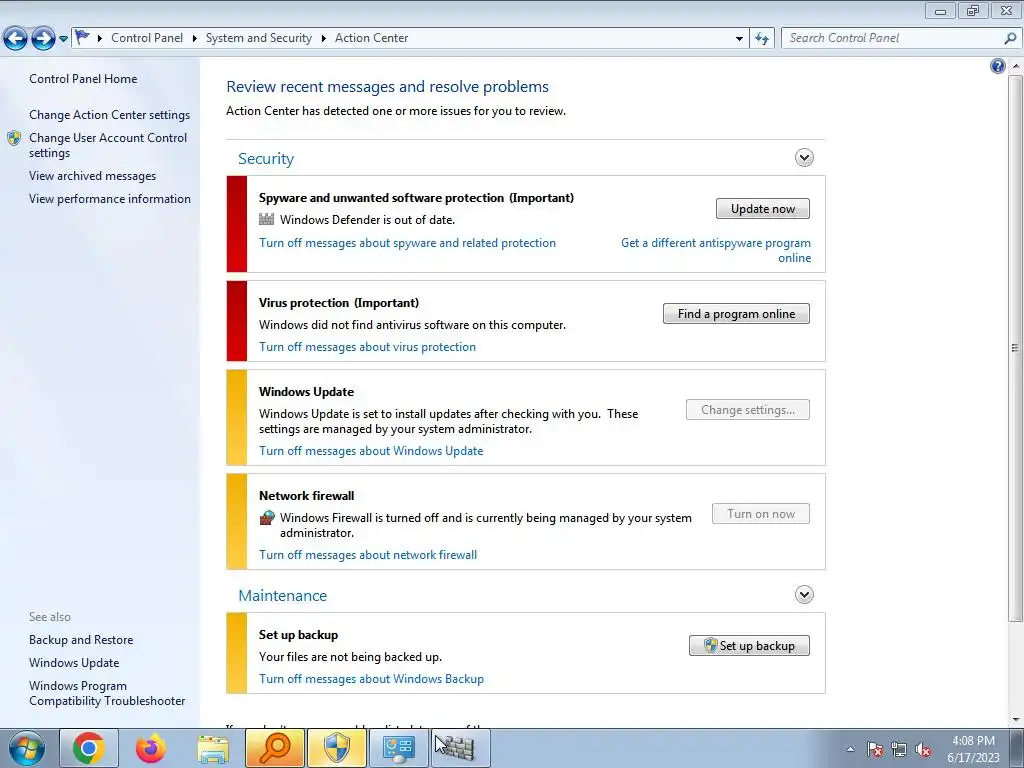The image size is (1024, 768).
Task: Open the firewall brick wall taskbar app
Action: pyautogui.click(x=460, y=748)
